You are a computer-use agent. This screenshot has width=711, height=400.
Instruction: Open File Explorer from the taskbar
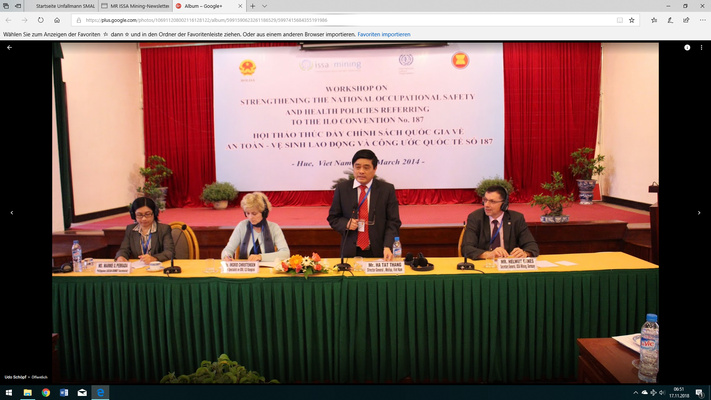click(x=28, y=393)
